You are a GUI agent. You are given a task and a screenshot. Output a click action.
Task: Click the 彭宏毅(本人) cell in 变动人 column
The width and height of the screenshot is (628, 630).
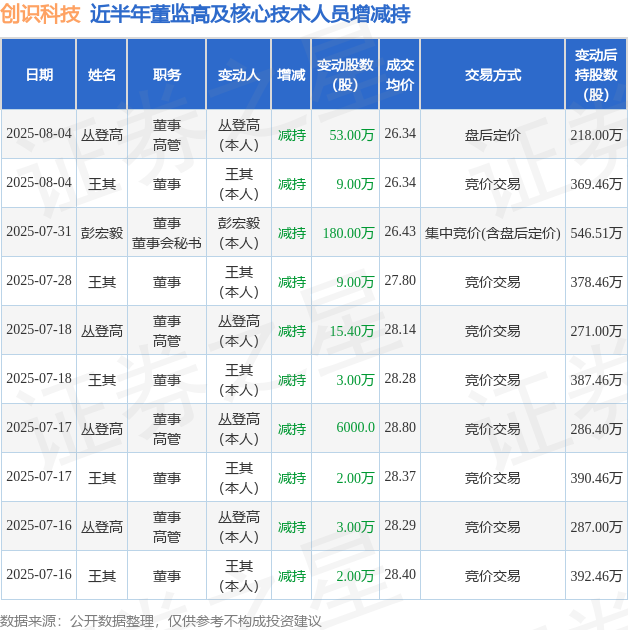(x=239, y=233)
